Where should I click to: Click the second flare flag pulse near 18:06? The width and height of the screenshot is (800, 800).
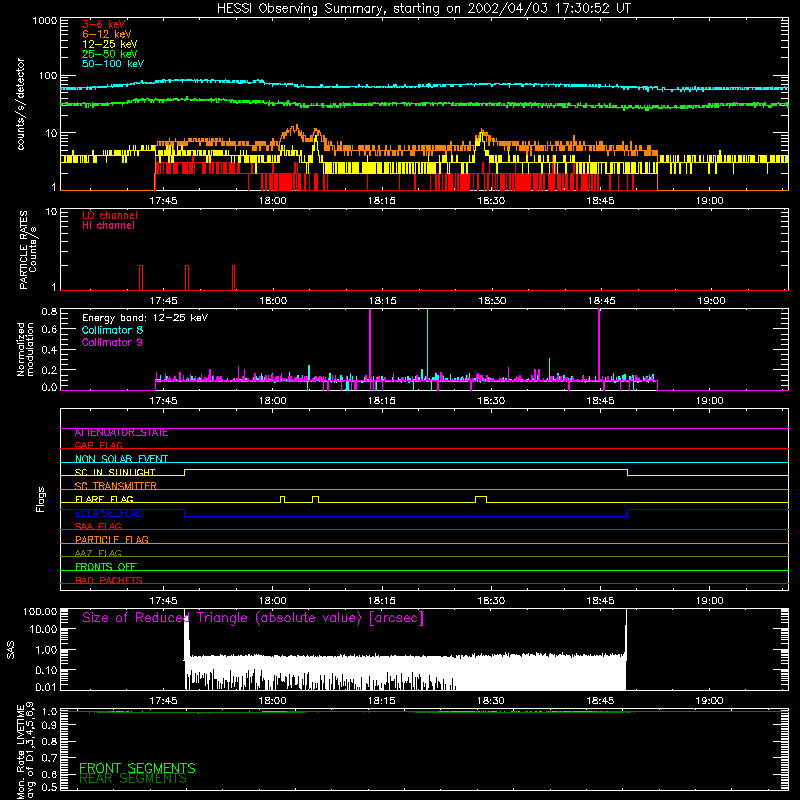tap(315, 499)
